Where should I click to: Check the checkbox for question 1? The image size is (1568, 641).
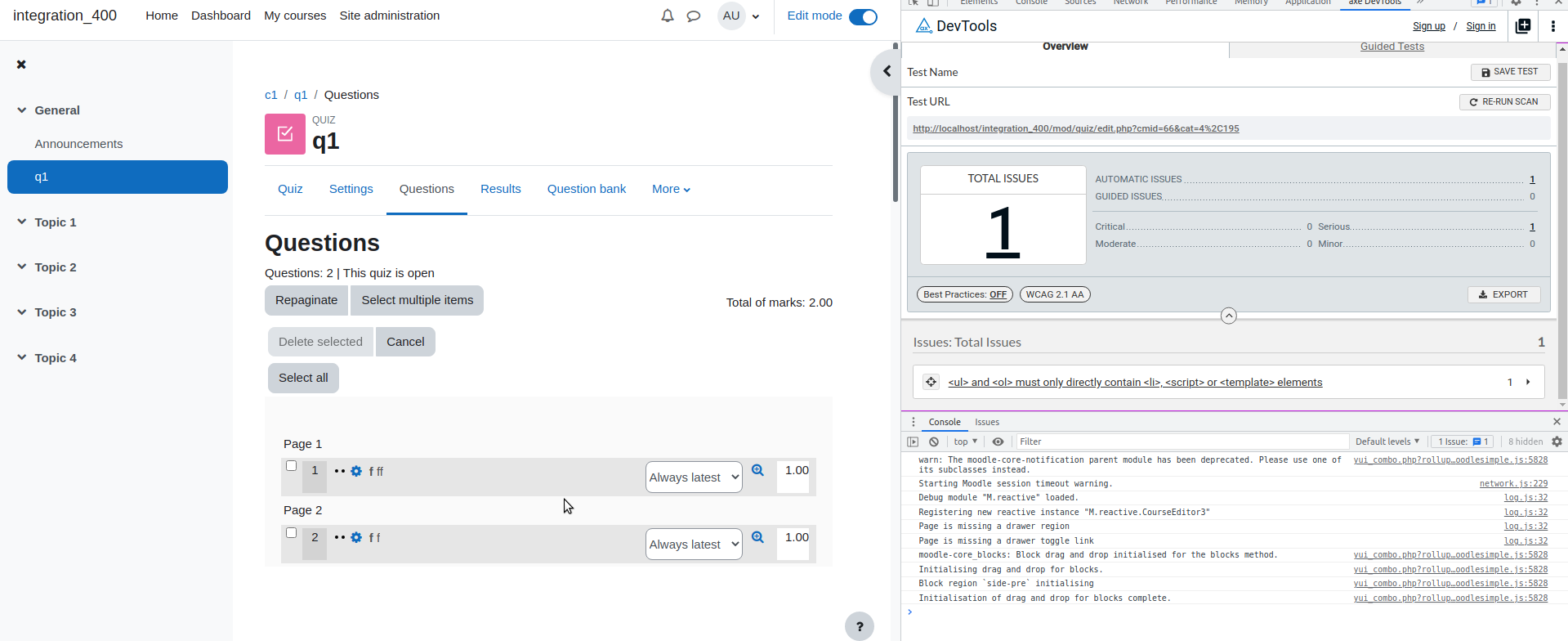(291, 466)
